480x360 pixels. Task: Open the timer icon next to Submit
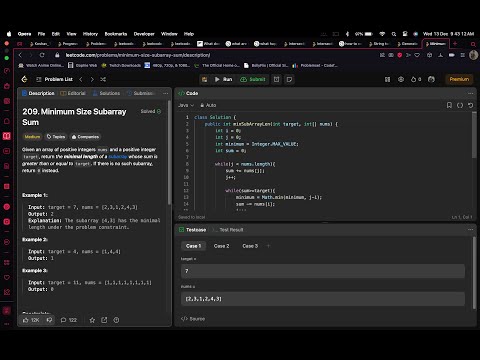(277, 79)
